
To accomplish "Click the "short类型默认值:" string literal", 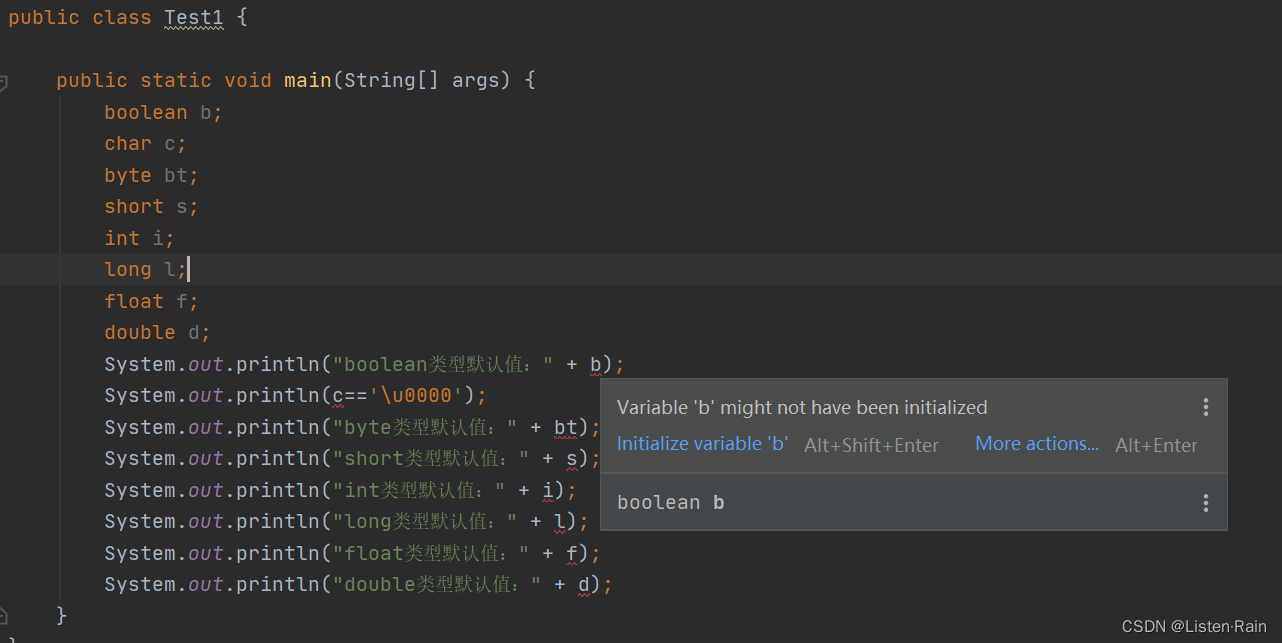I will (431, 458).
